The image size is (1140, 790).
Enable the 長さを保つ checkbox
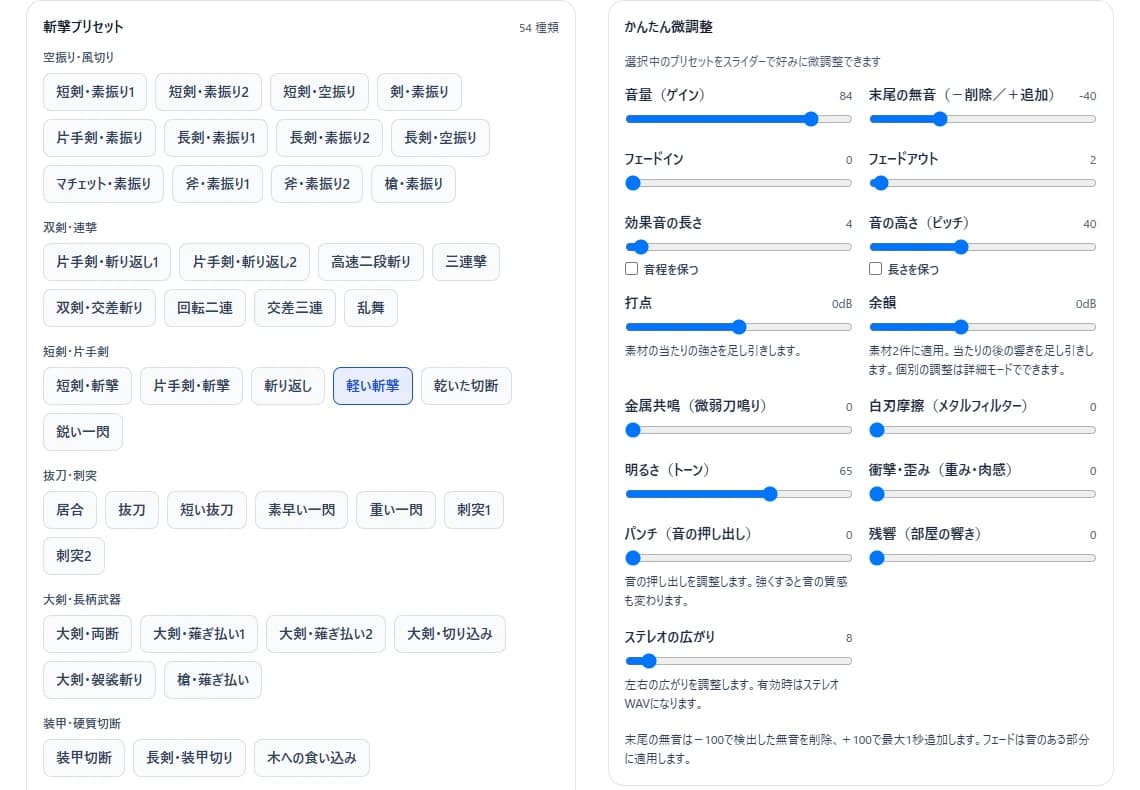(x=875, y=269)
